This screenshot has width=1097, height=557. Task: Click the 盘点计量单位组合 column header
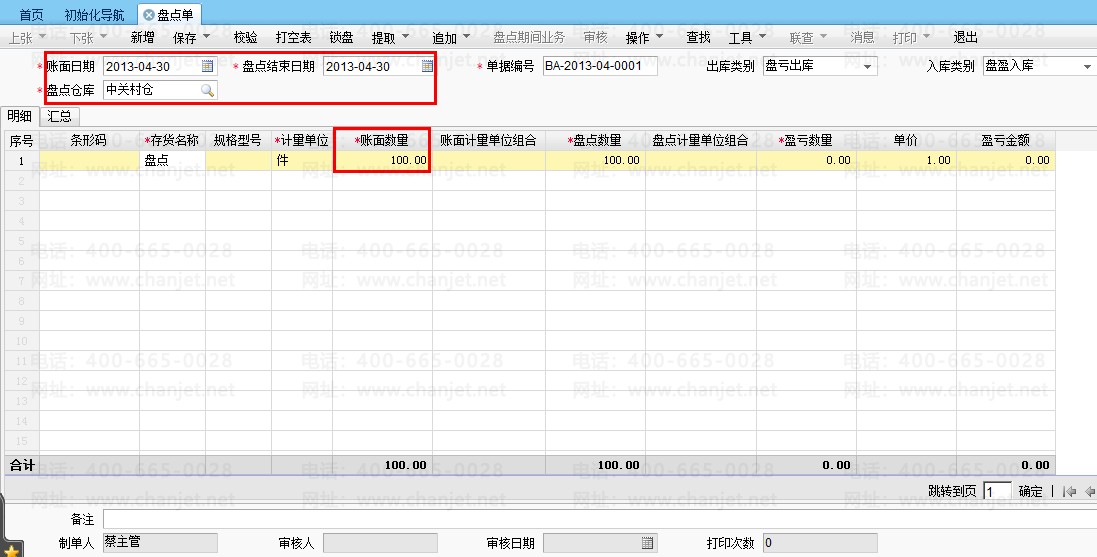tap(700, 141)
